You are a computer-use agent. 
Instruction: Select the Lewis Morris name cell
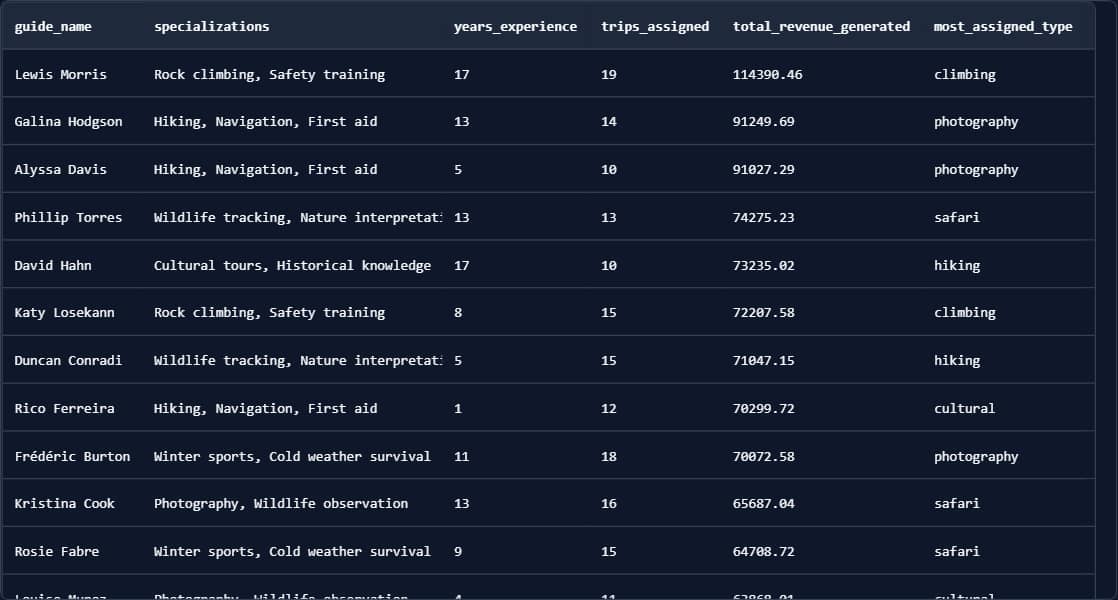(61, 75)
